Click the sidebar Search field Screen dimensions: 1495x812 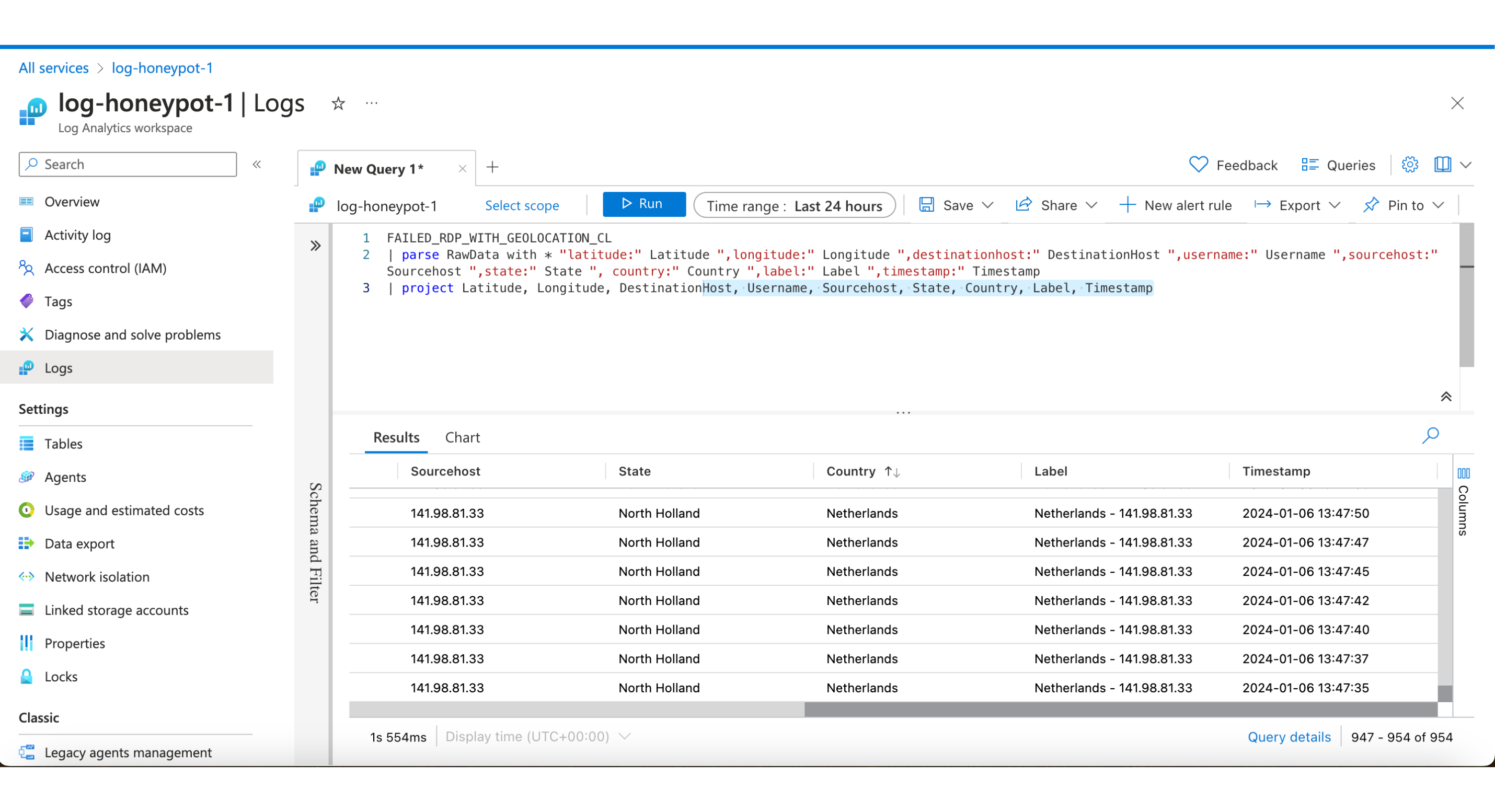click(x=128, y=164)
